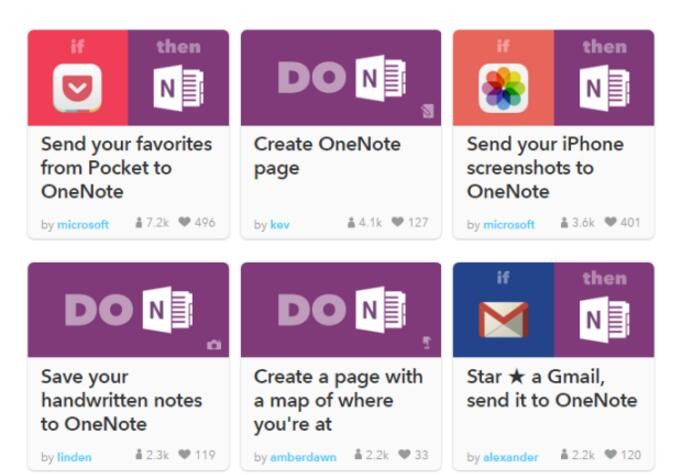Click the 'then' label on the Pocket recipe

click(178, 46)
